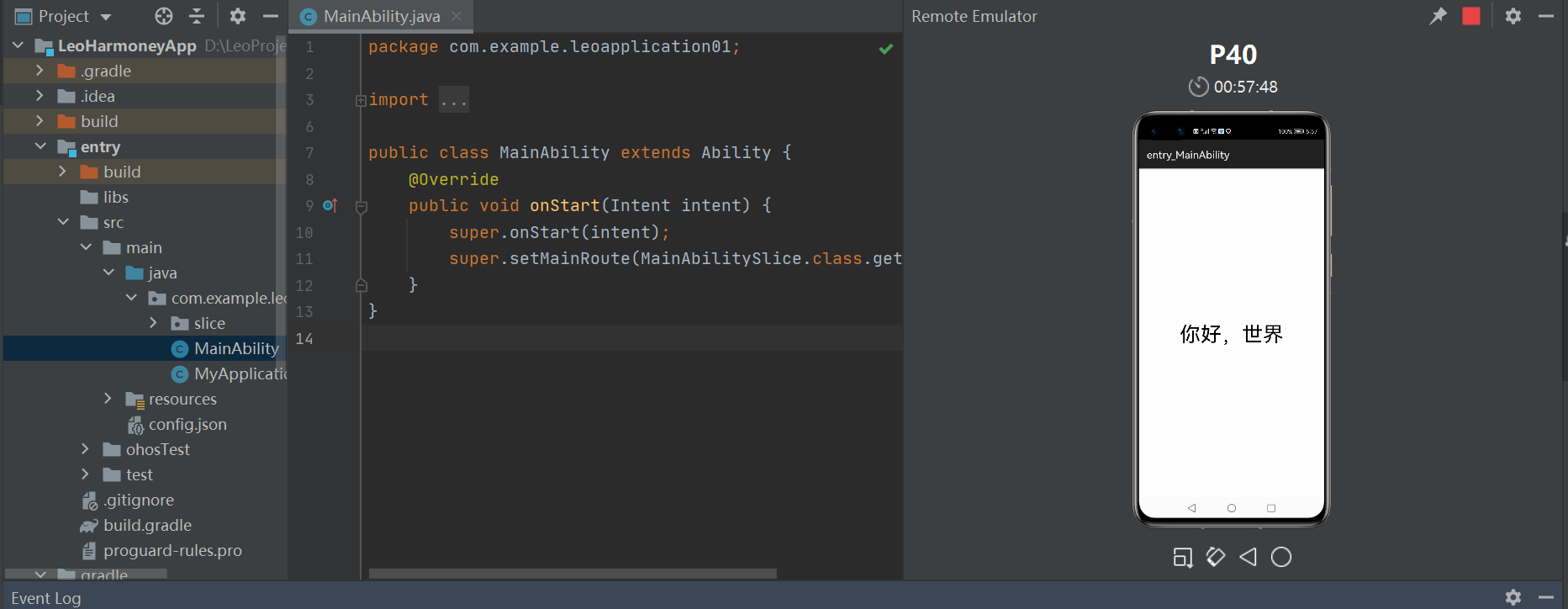Click the fold end marker on line 12

click(x=362, y=285)
